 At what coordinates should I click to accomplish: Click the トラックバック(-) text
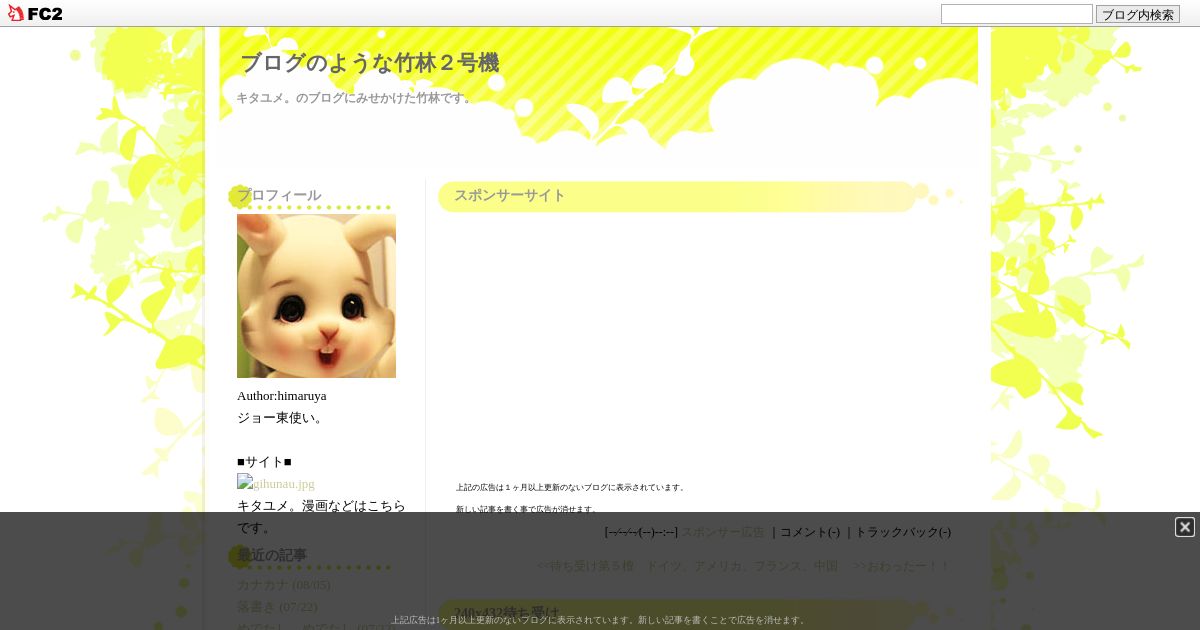point(903,532)
